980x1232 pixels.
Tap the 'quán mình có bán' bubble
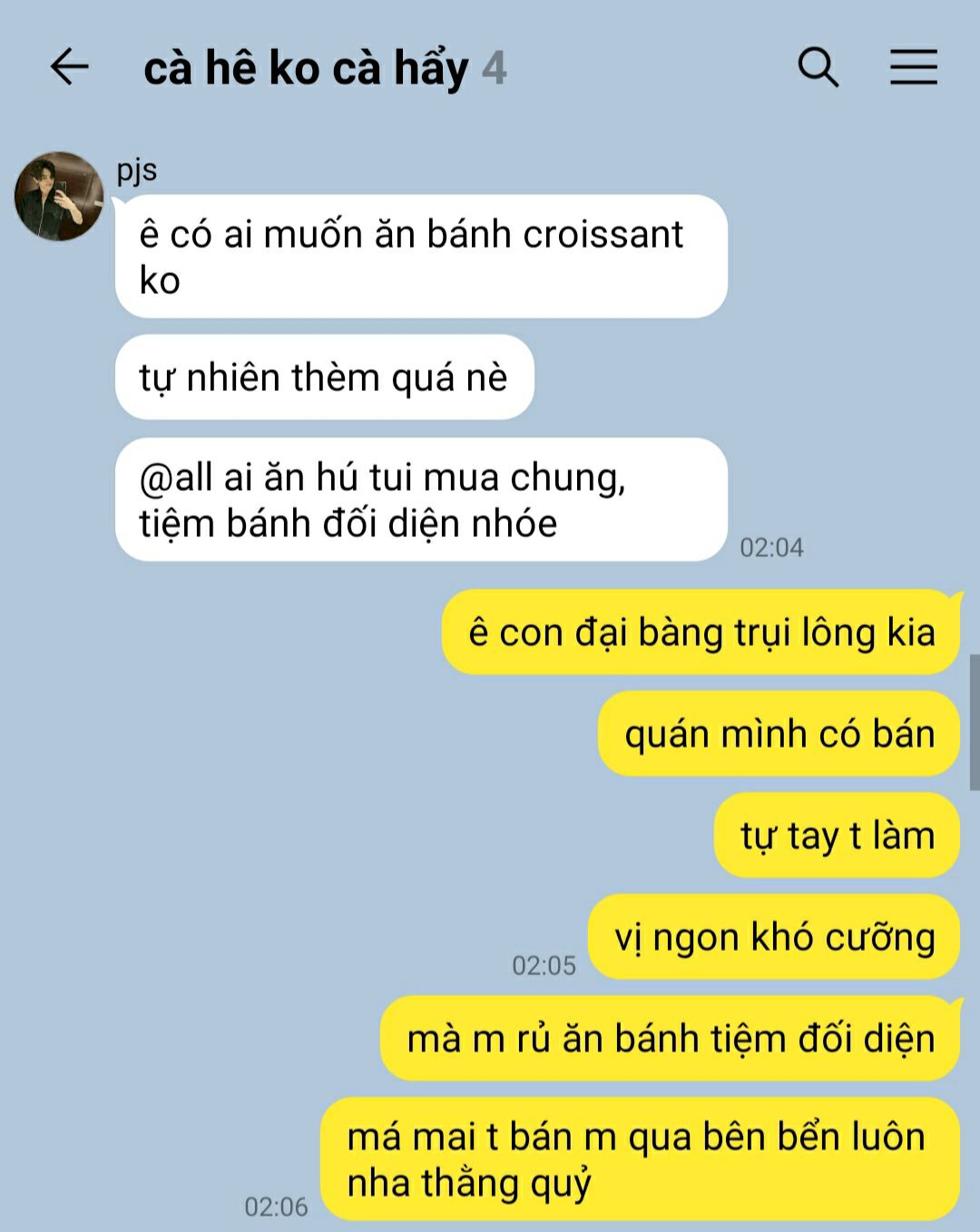(x=779, y=734)
